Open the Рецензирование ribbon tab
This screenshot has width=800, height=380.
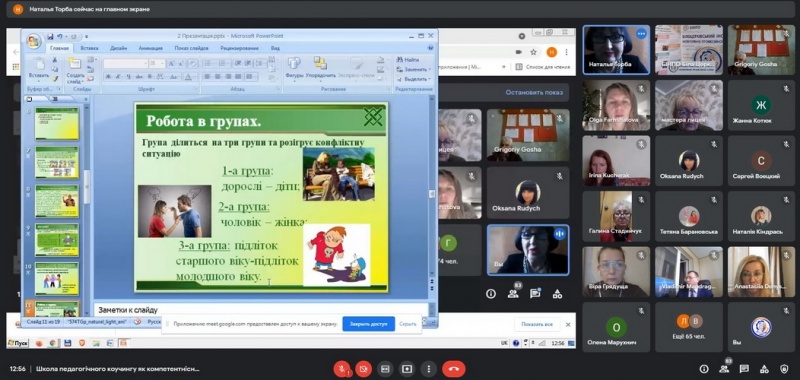click(239, 48)
